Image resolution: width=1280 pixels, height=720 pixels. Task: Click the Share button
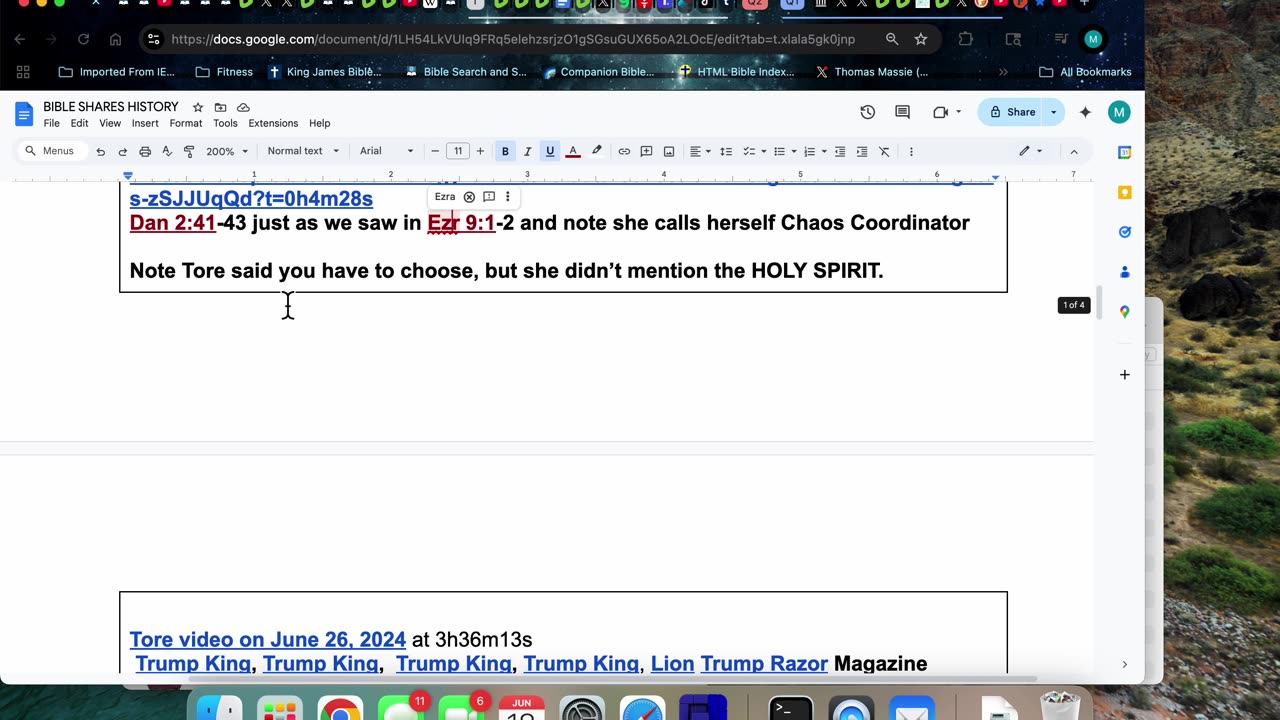click(x=1012, y=112)
